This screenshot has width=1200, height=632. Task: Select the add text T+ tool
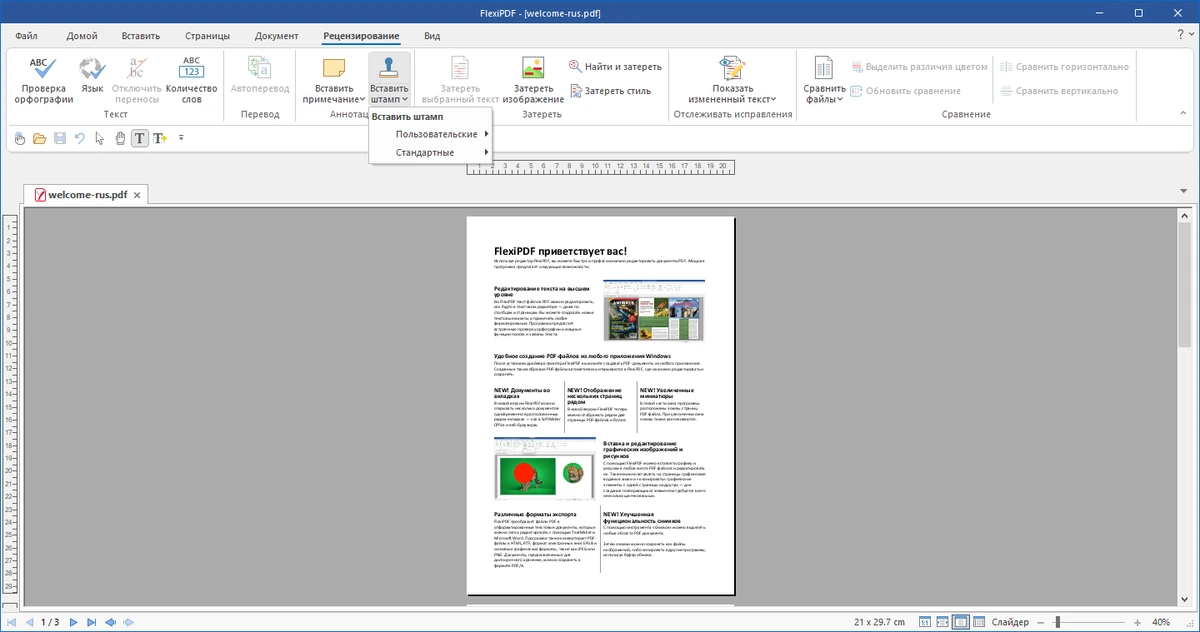point(160,138)
